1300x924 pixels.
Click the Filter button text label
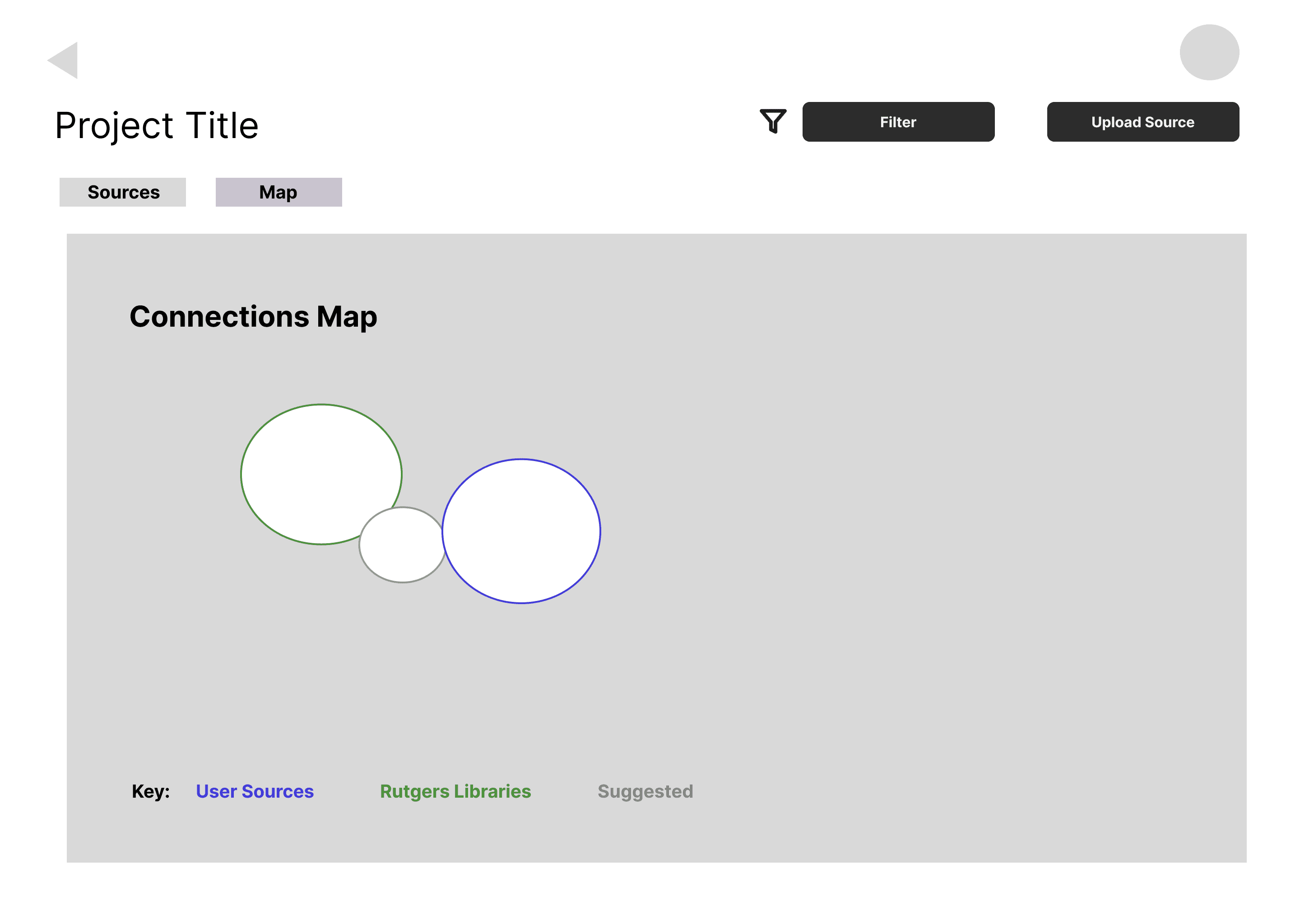click(x=898, y=122)
